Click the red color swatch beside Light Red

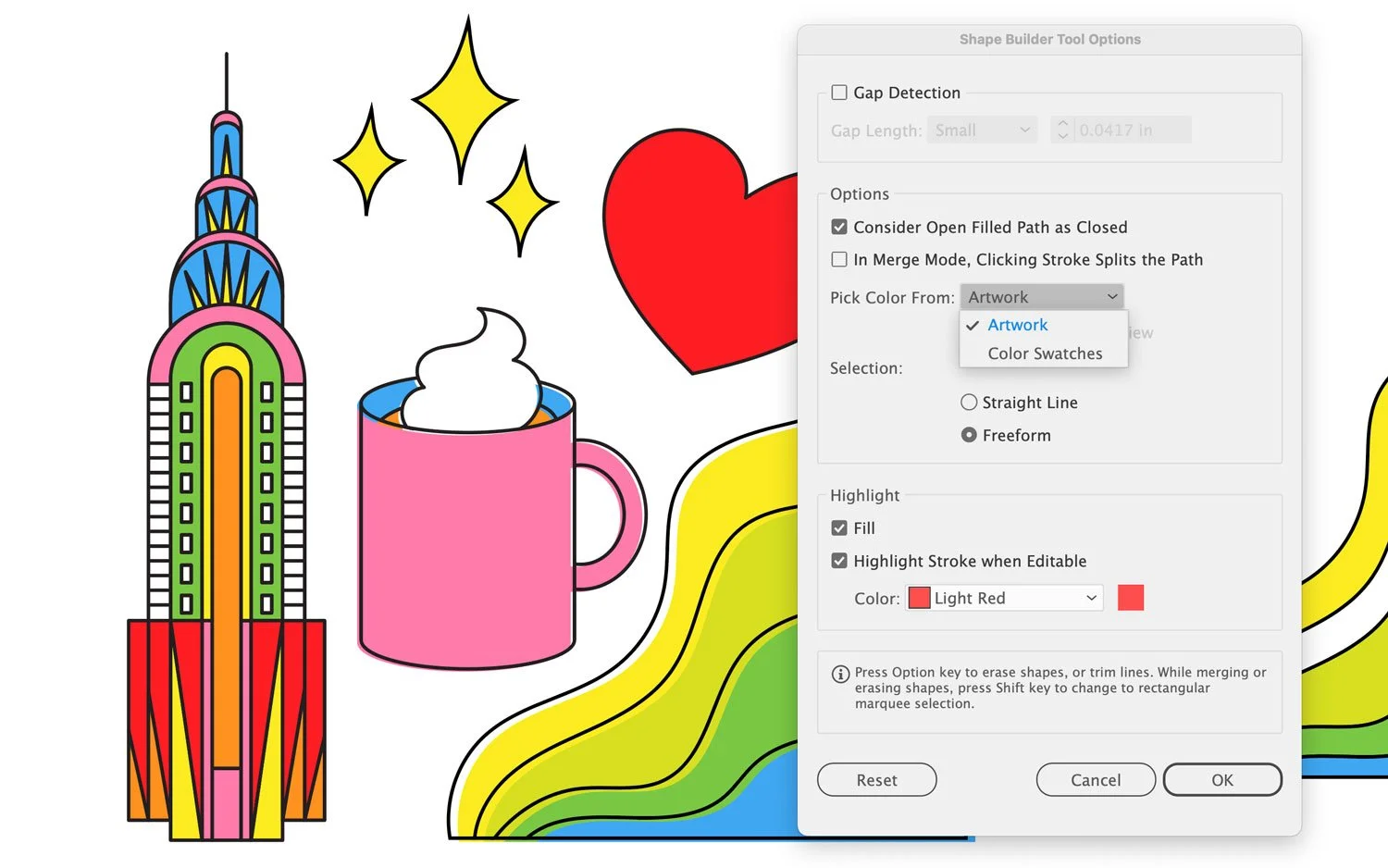tap(1131, 598)
